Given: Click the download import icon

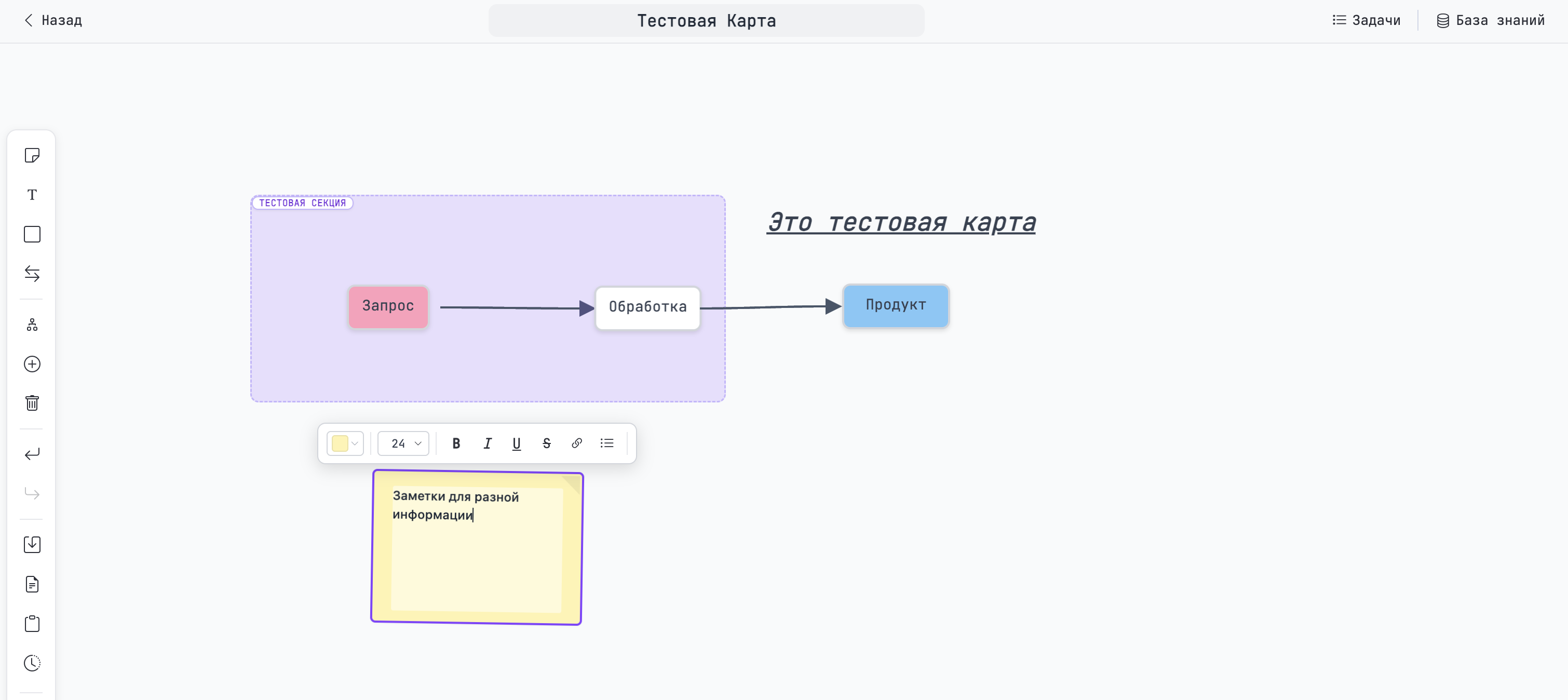Looking at the screenshot, I should (32, 545).
